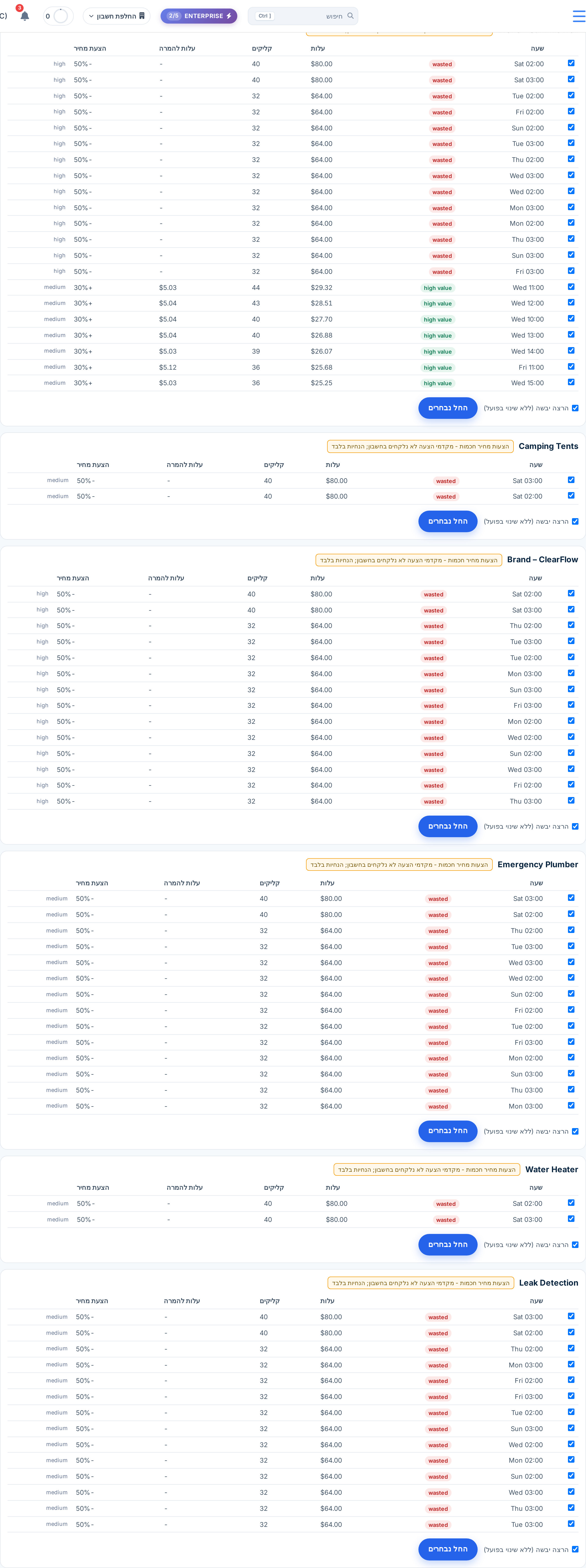
Task: Click the Water Heater section title
Action: [x=551, y=1169]
